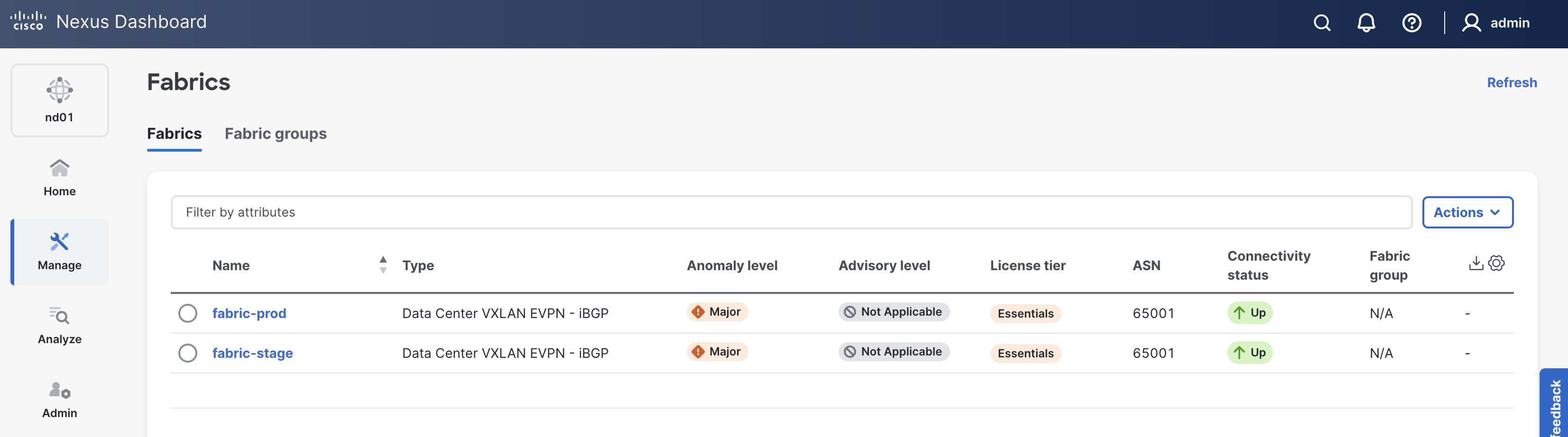The image size is (1568, 437).
Task: Open the admin user menu
Action: tap(1496, 23)
